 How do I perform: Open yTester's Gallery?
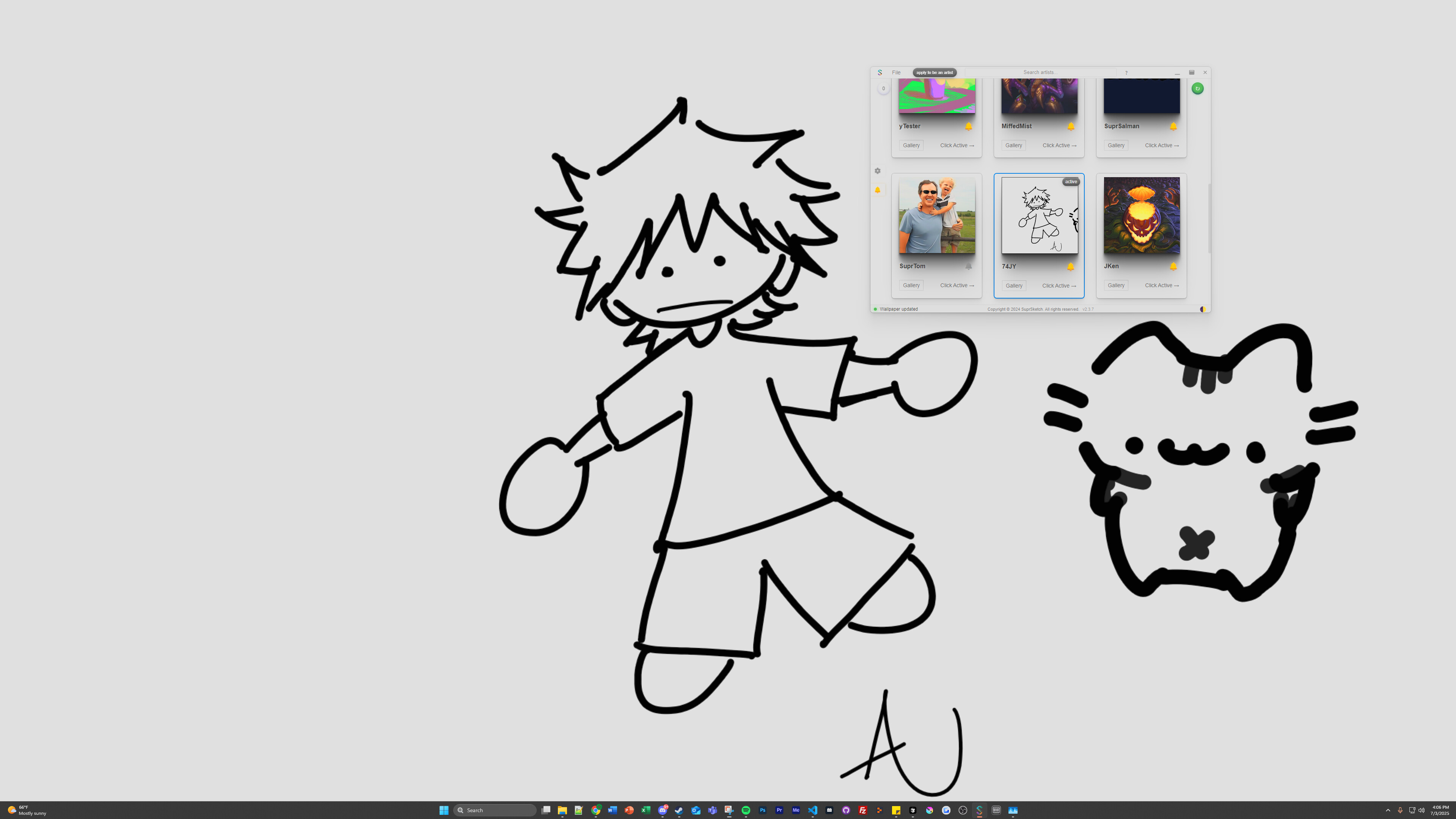[911, 145]
